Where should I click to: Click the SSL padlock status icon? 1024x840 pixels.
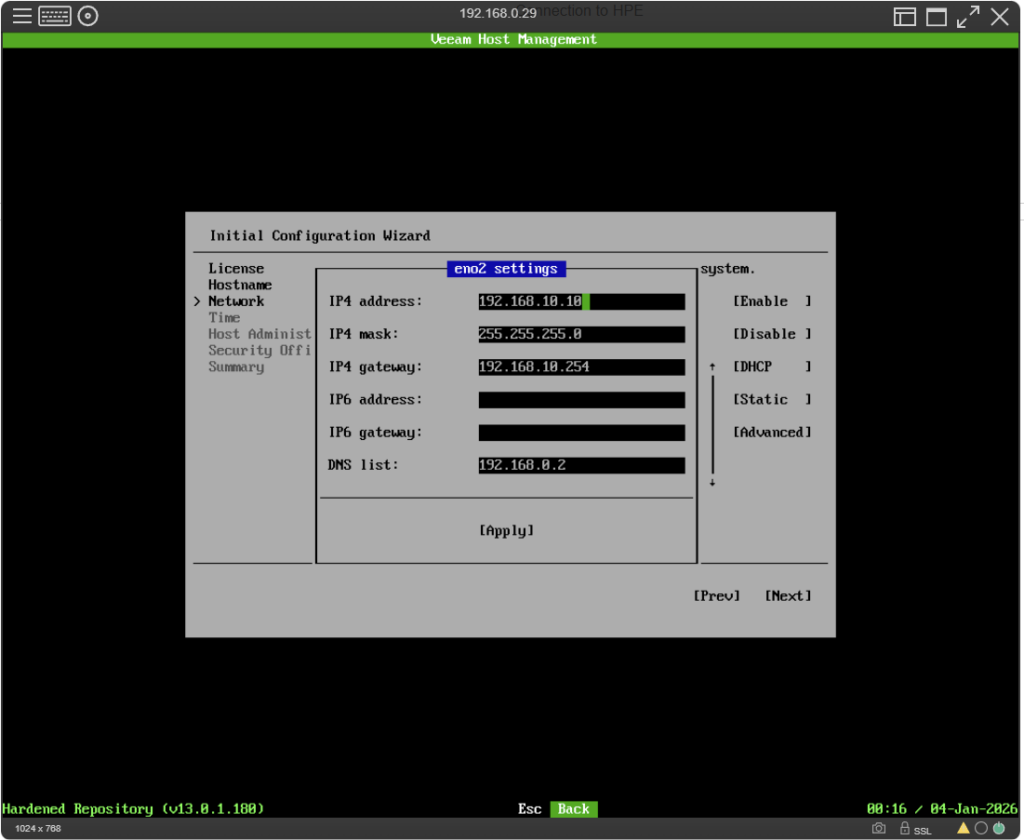(x=904, y=828)
